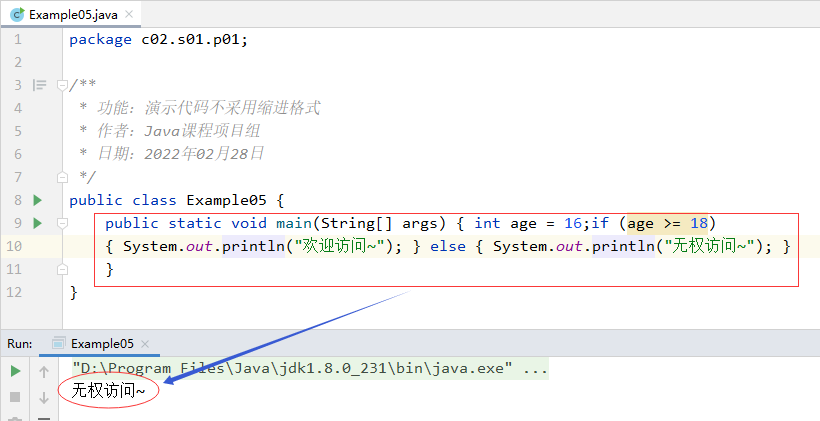
Task: Click line number 12 in the gutter
Action: (x=15, y=292)
